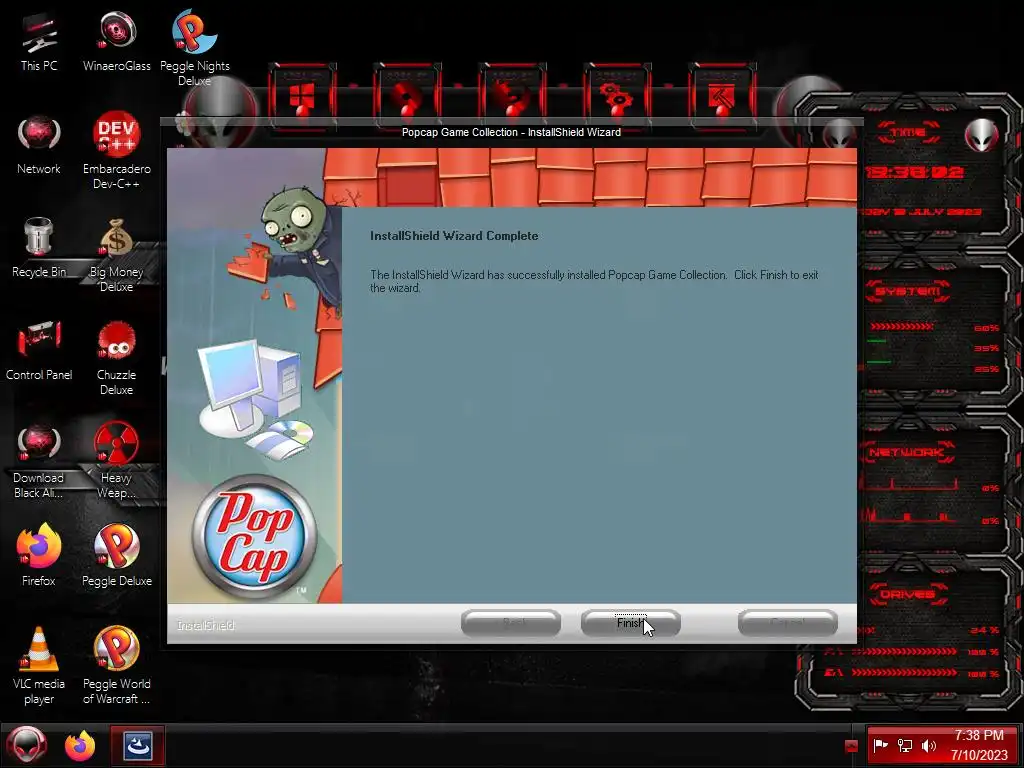Open the Action Center flag tray icon
Image resolution: width=1024 pixels, height=768 pixels.
coord(880,746)
